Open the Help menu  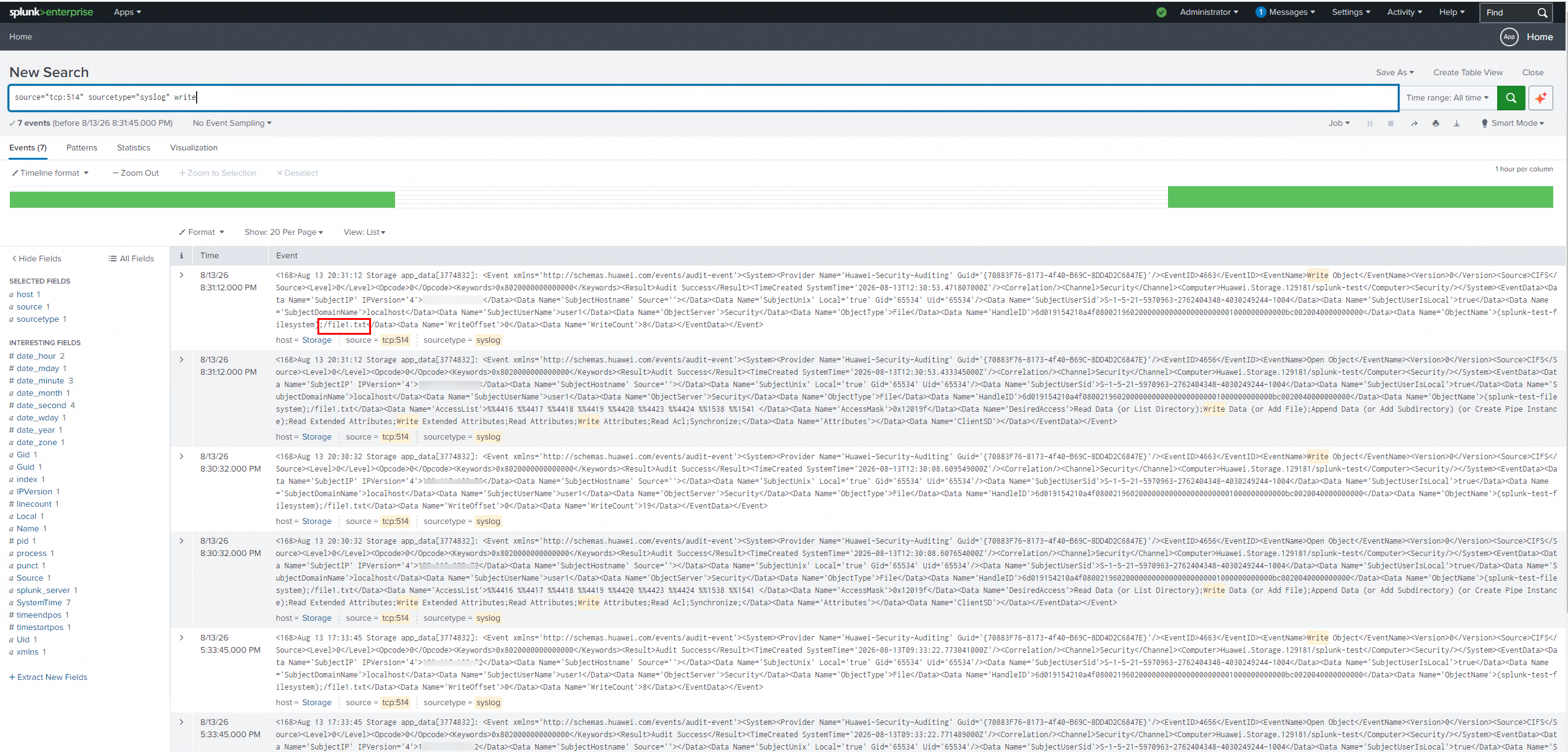[x=1452, y=12]
